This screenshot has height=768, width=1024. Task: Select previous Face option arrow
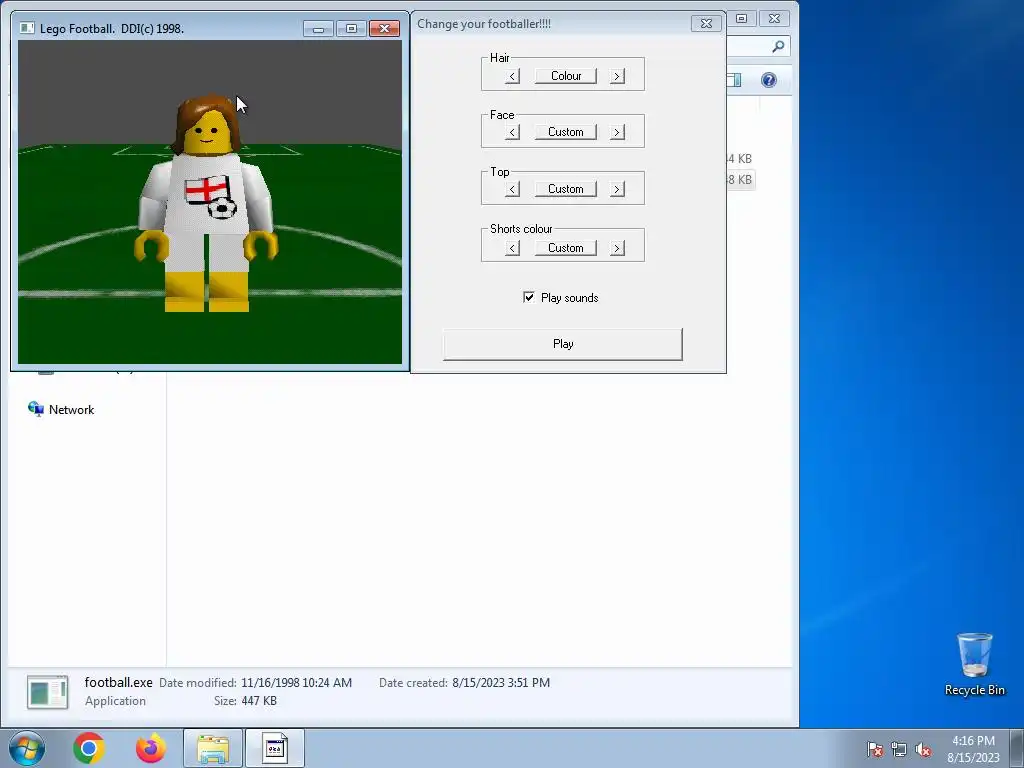point(513,133)
